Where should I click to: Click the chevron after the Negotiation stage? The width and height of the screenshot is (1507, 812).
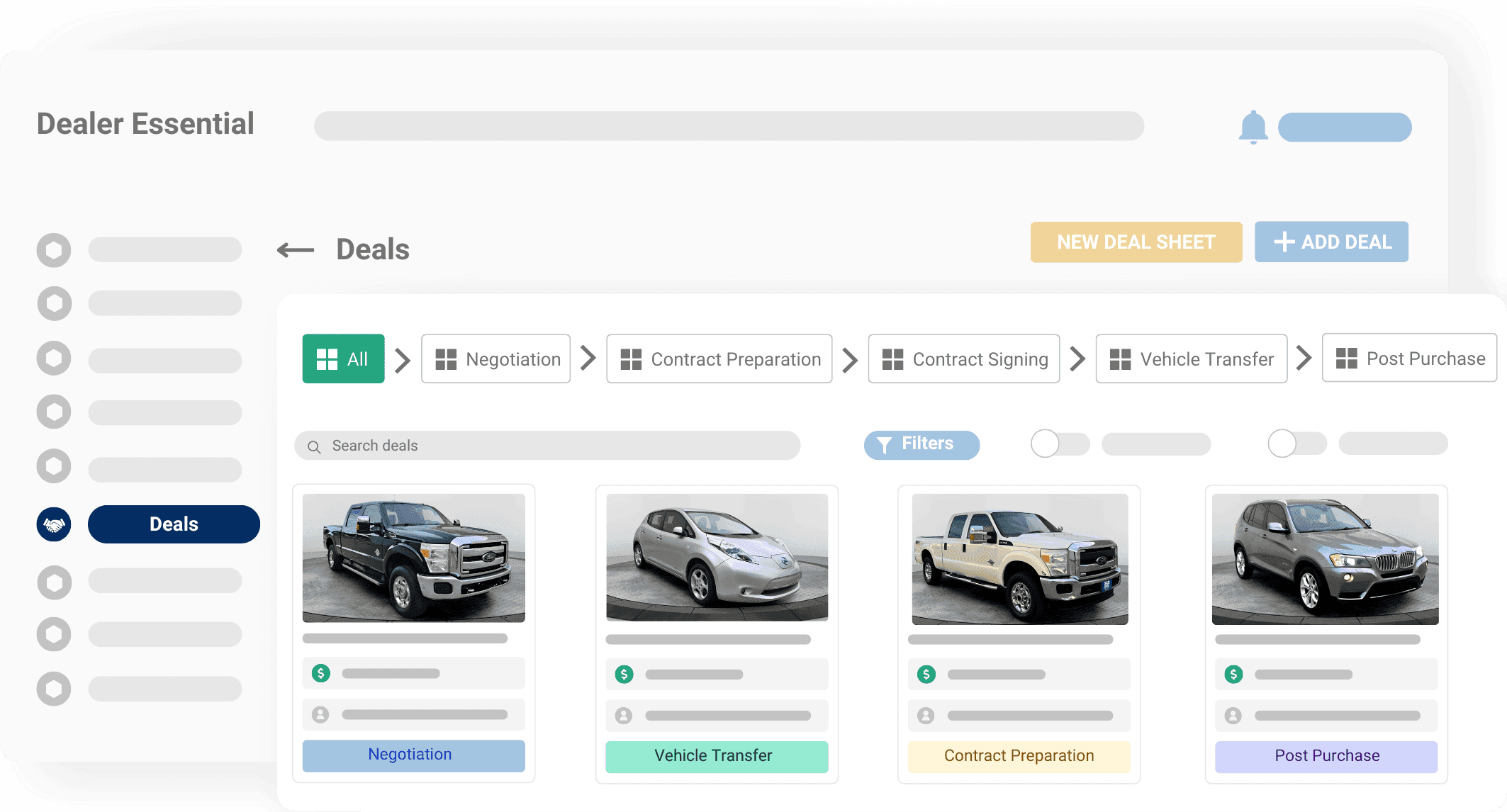(588, 359)
